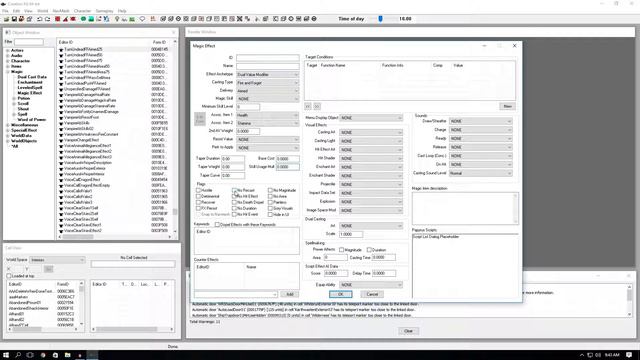
Task: Click the last toolbar icon before Time of day
Action: 314,19
